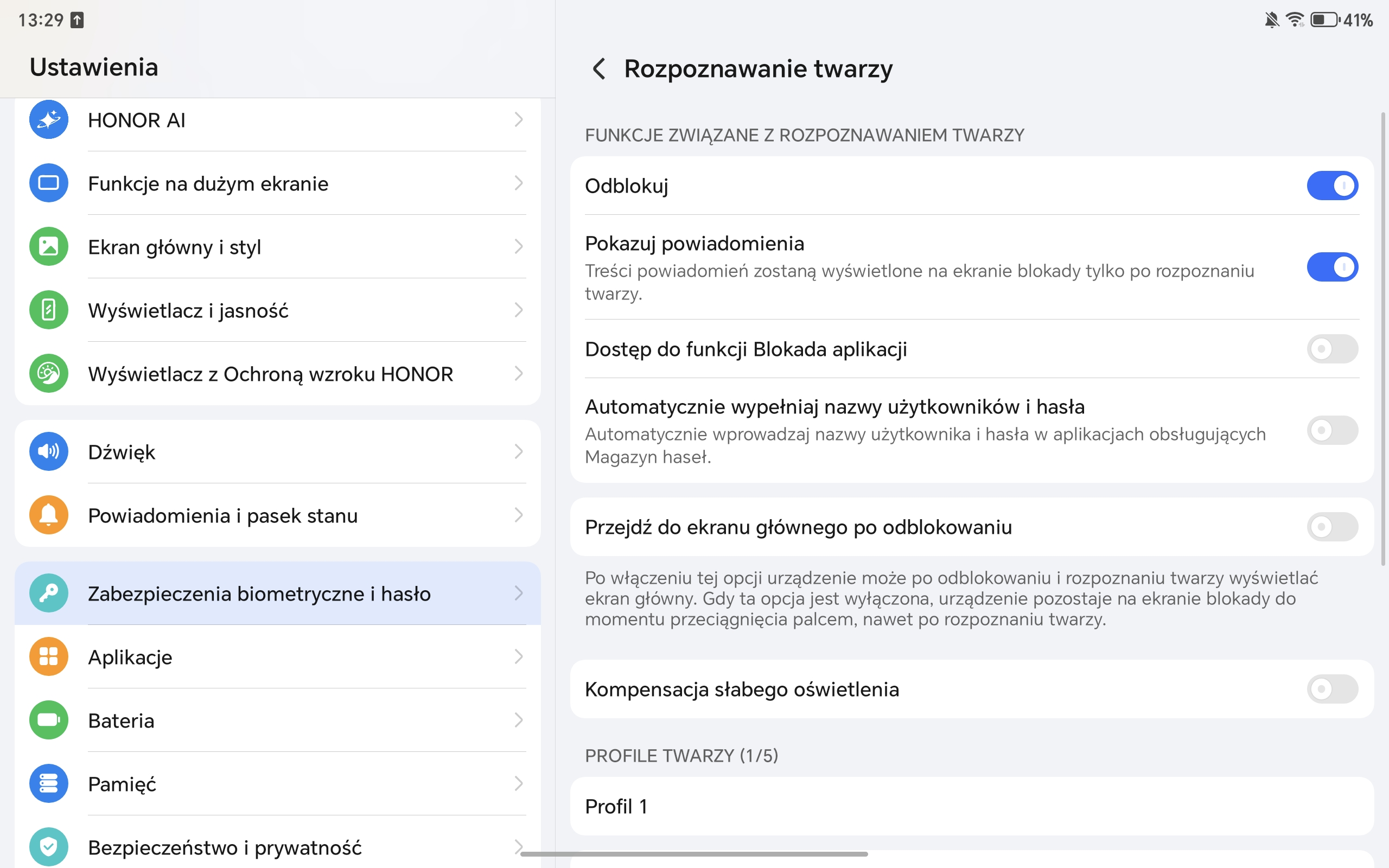The image size is (1389, 868).
Task: Tap the Bezpieczeństwo i prywatność shield icon
Action: (x=49, y=846)
